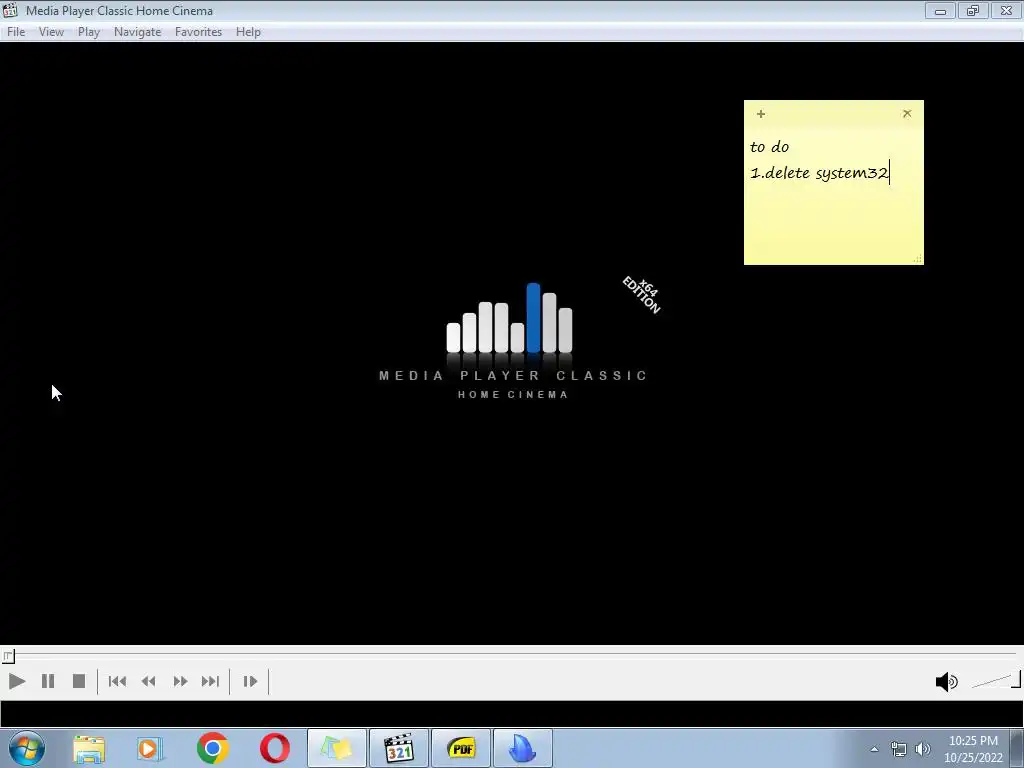Pause playback using the Pause button

coord(48,681)
